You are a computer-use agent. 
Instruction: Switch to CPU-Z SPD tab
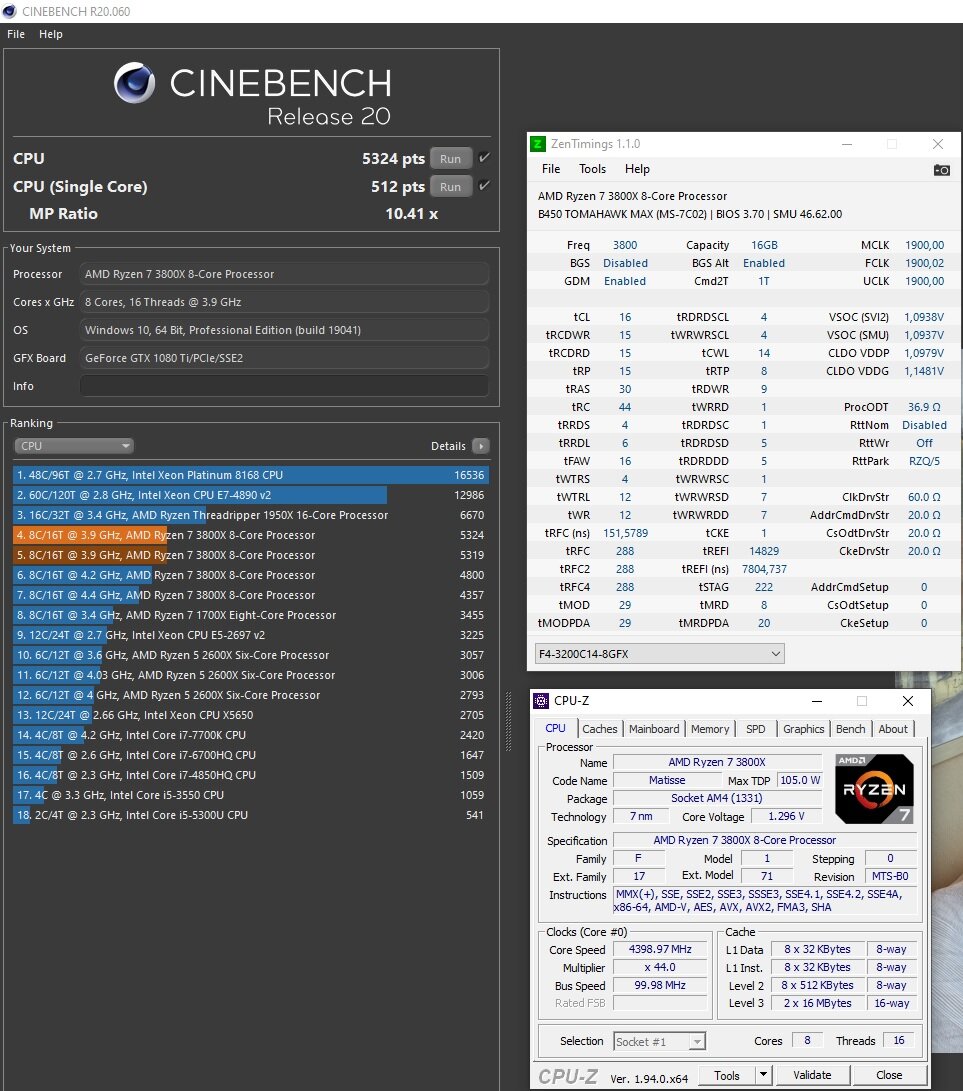point(756,729)
